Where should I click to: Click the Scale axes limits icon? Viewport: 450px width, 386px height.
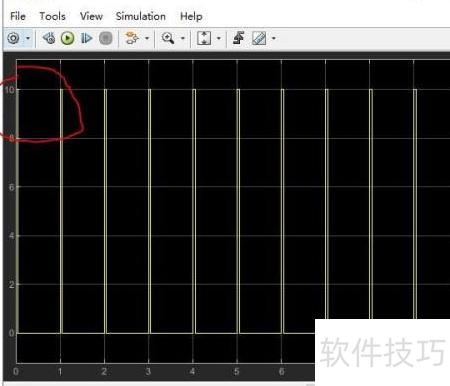click(204, 38)
